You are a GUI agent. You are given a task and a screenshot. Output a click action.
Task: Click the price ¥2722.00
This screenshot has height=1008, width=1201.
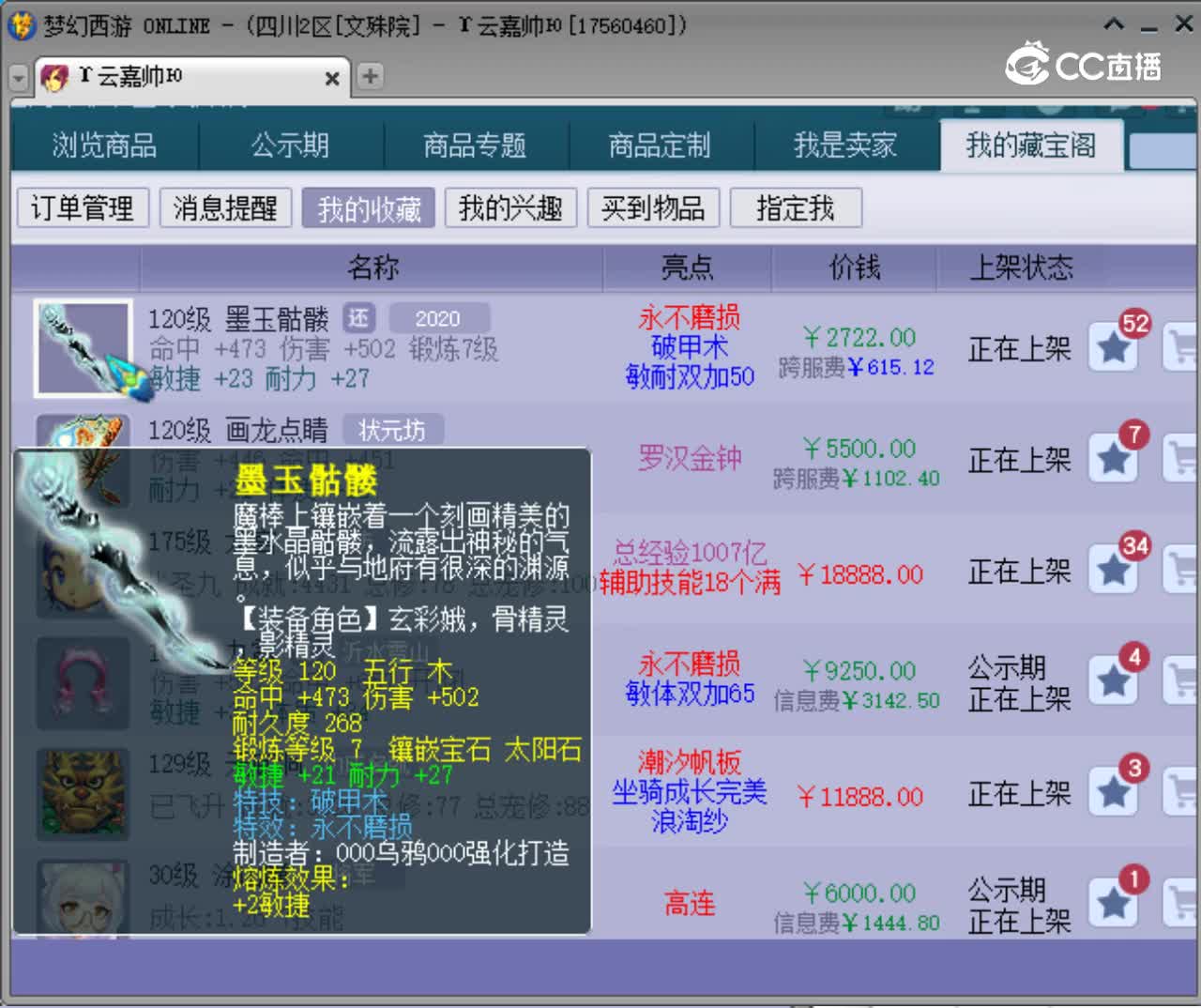(x=859, y=338)
